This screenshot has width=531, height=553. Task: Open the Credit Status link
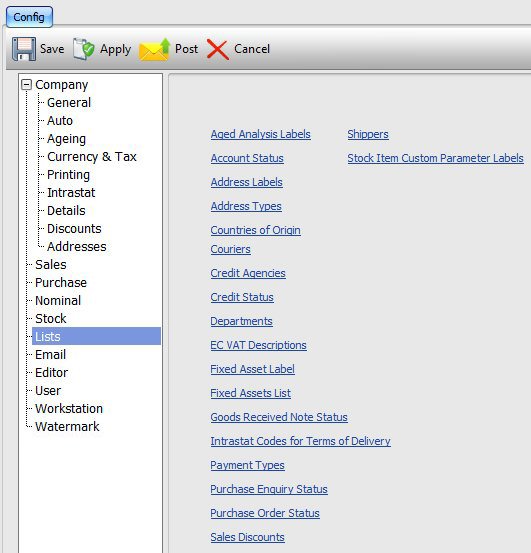point(242,297)
